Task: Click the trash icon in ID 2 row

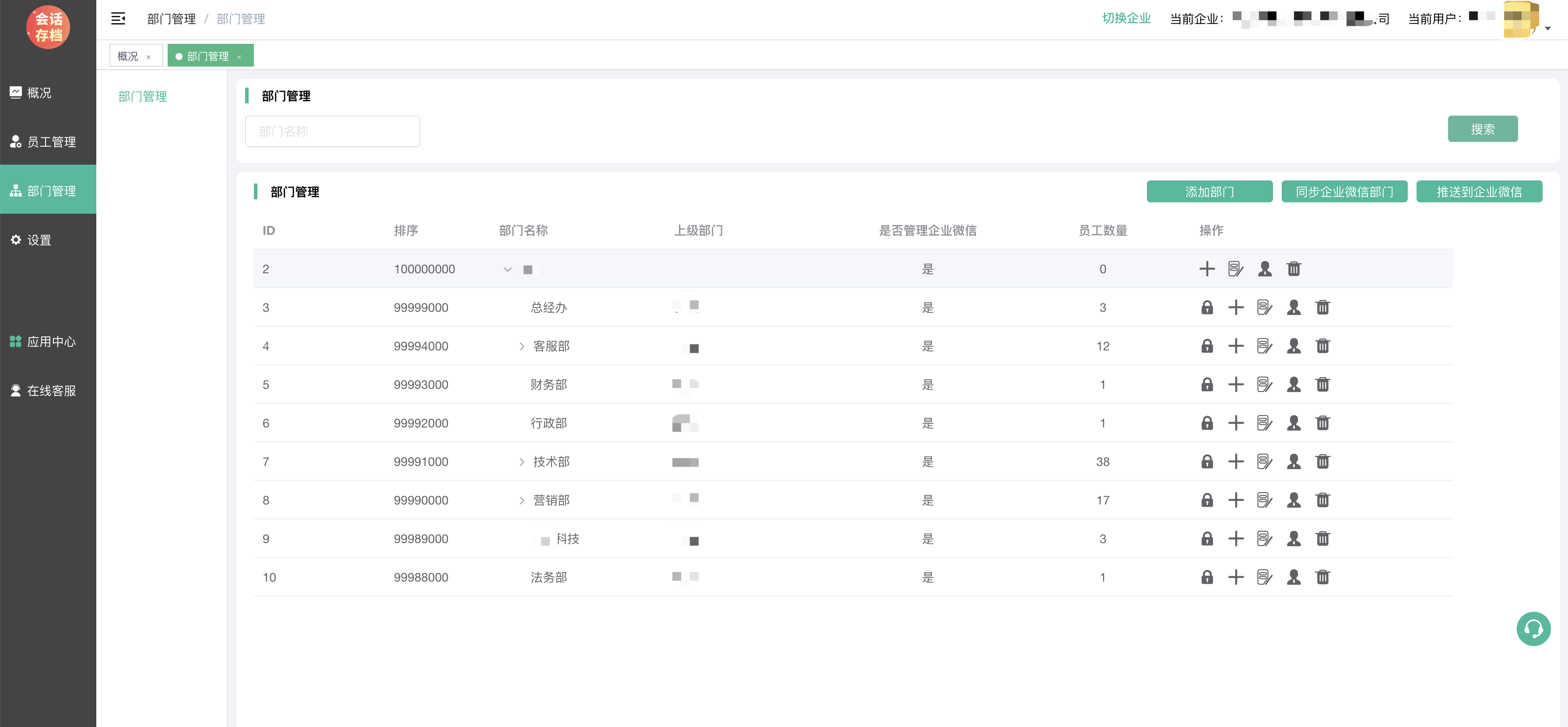Action: click(1294, 268)
